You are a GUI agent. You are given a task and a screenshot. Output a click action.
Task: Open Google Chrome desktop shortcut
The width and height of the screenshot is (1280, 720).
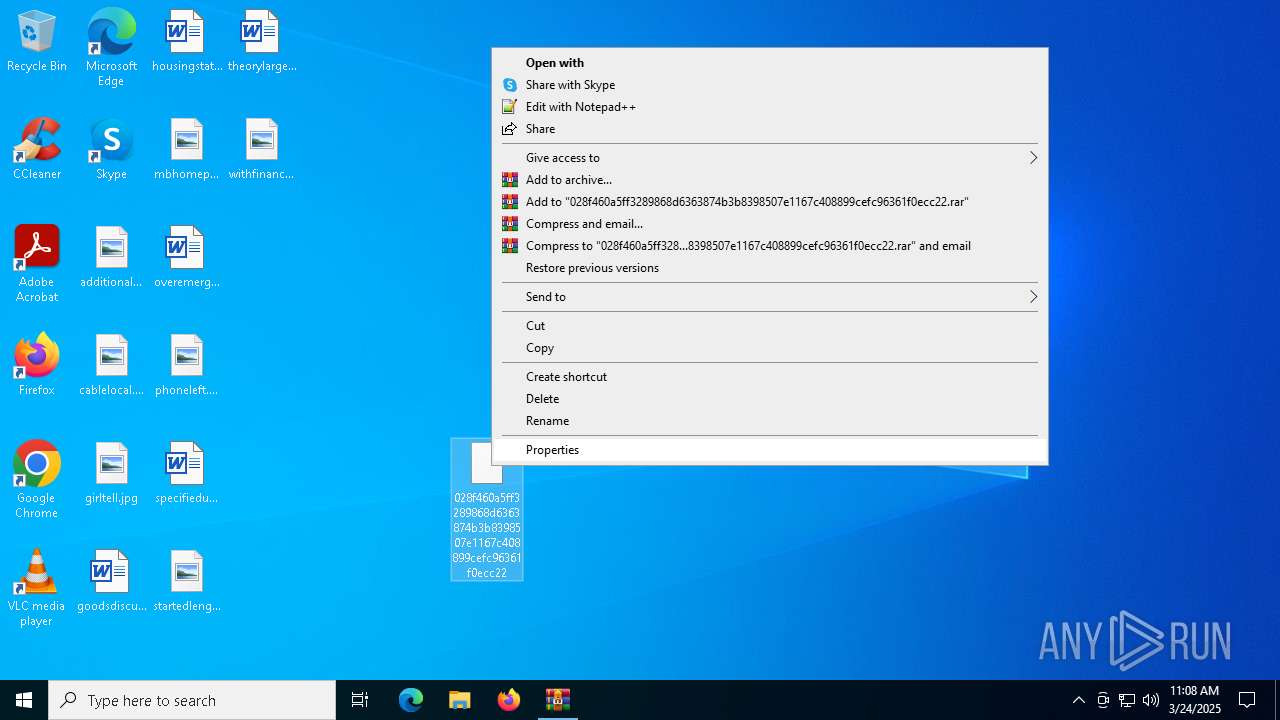(x=37, y=480)
